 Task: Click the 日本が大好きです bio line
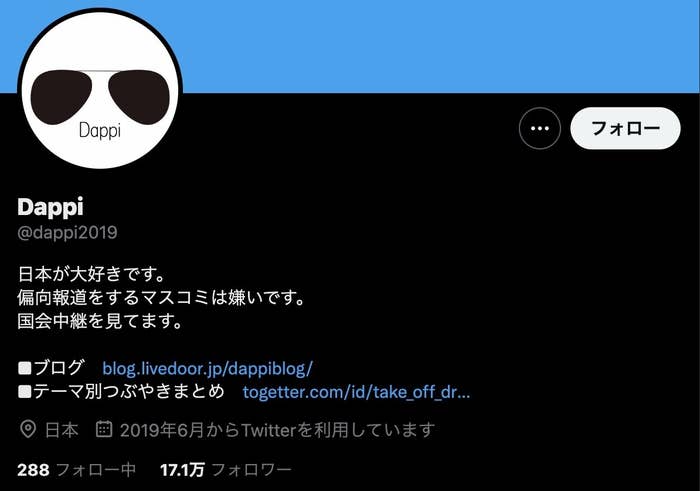pos(92,274)
